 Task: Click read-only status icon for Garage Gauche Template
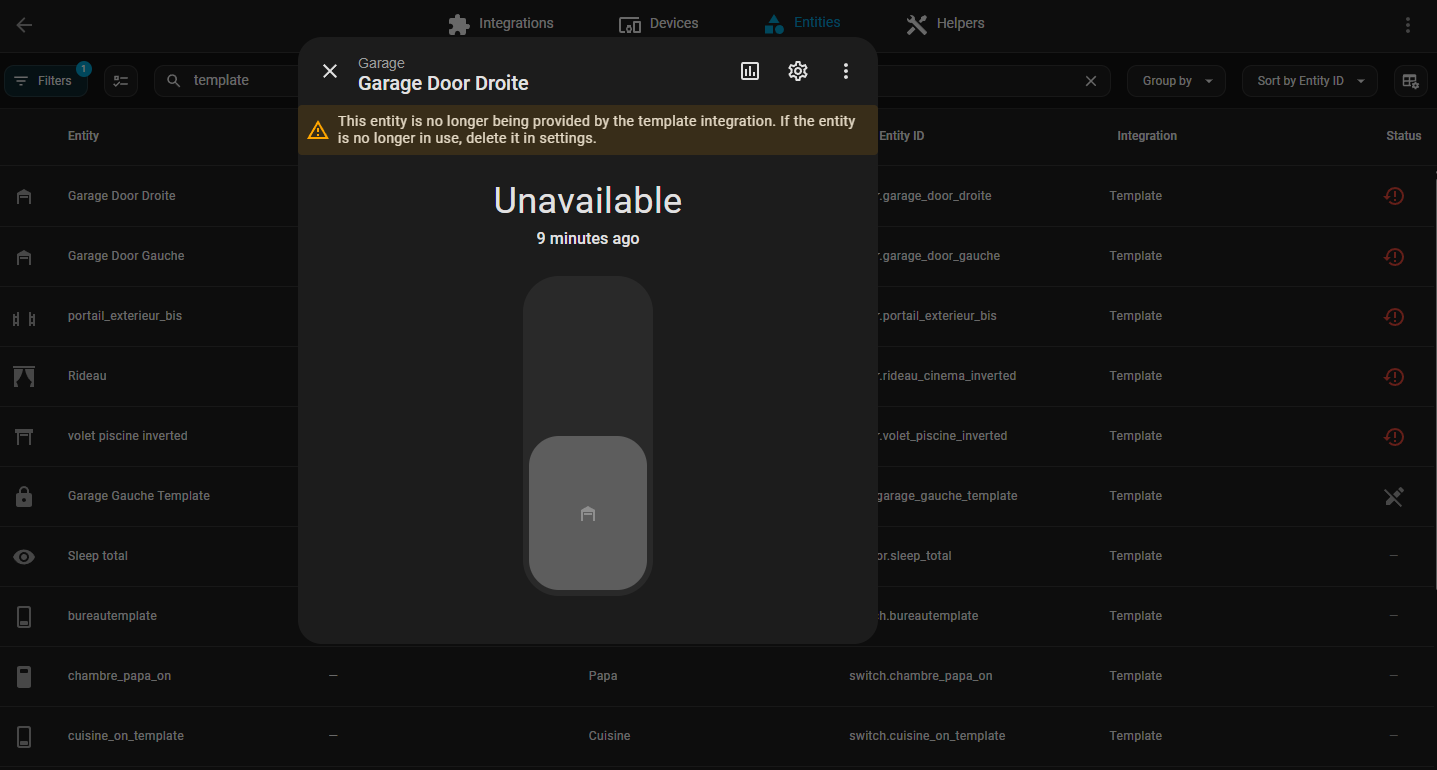pyautogui.click(x=1394, y=496)
